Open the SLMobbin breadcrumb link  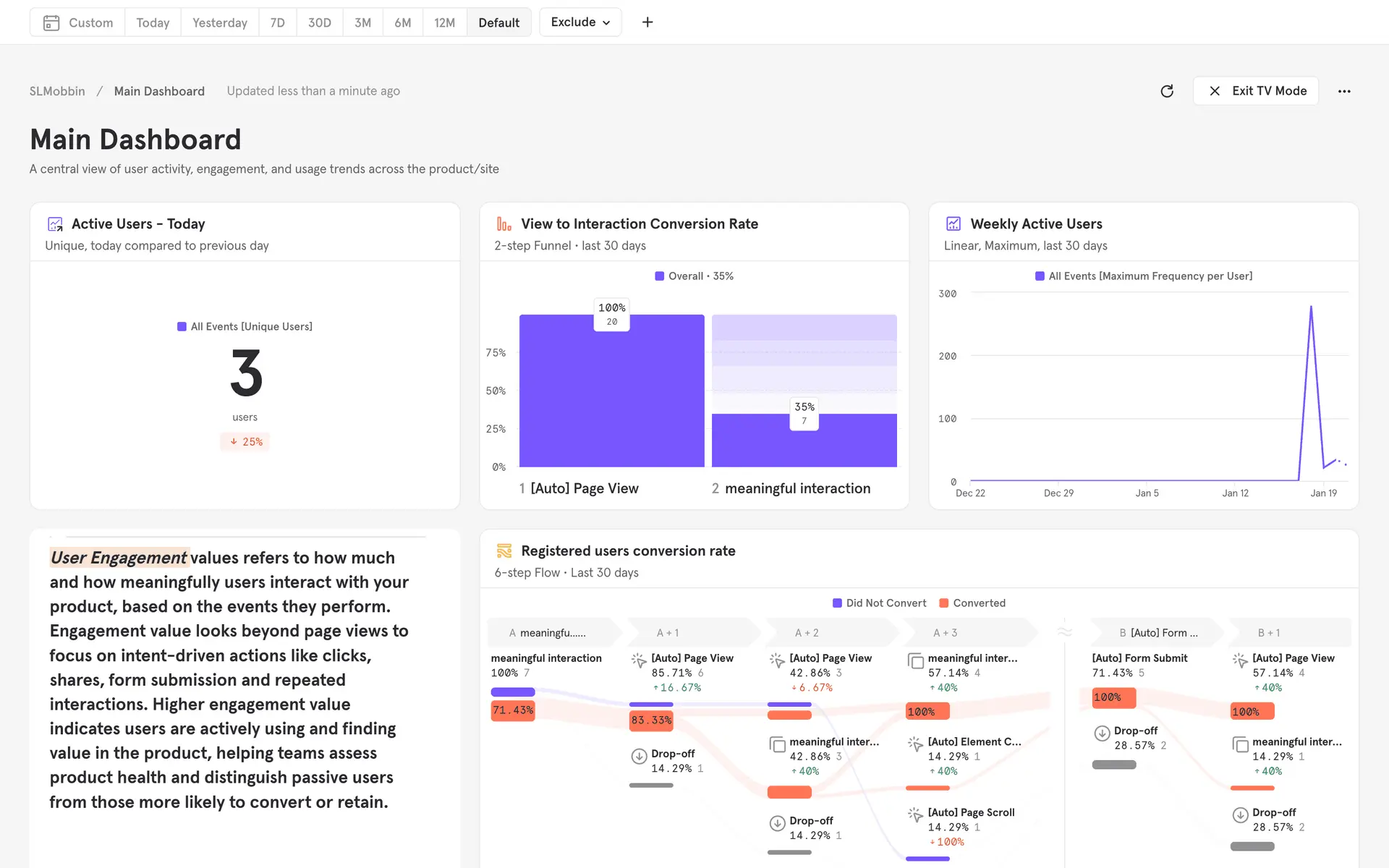click(57, 91)
